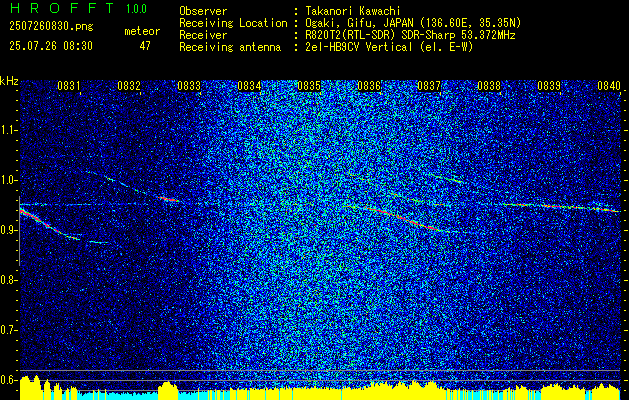Click the kHz axis unit label
This screenshot has height=400, width=629.
coord(9,81)
